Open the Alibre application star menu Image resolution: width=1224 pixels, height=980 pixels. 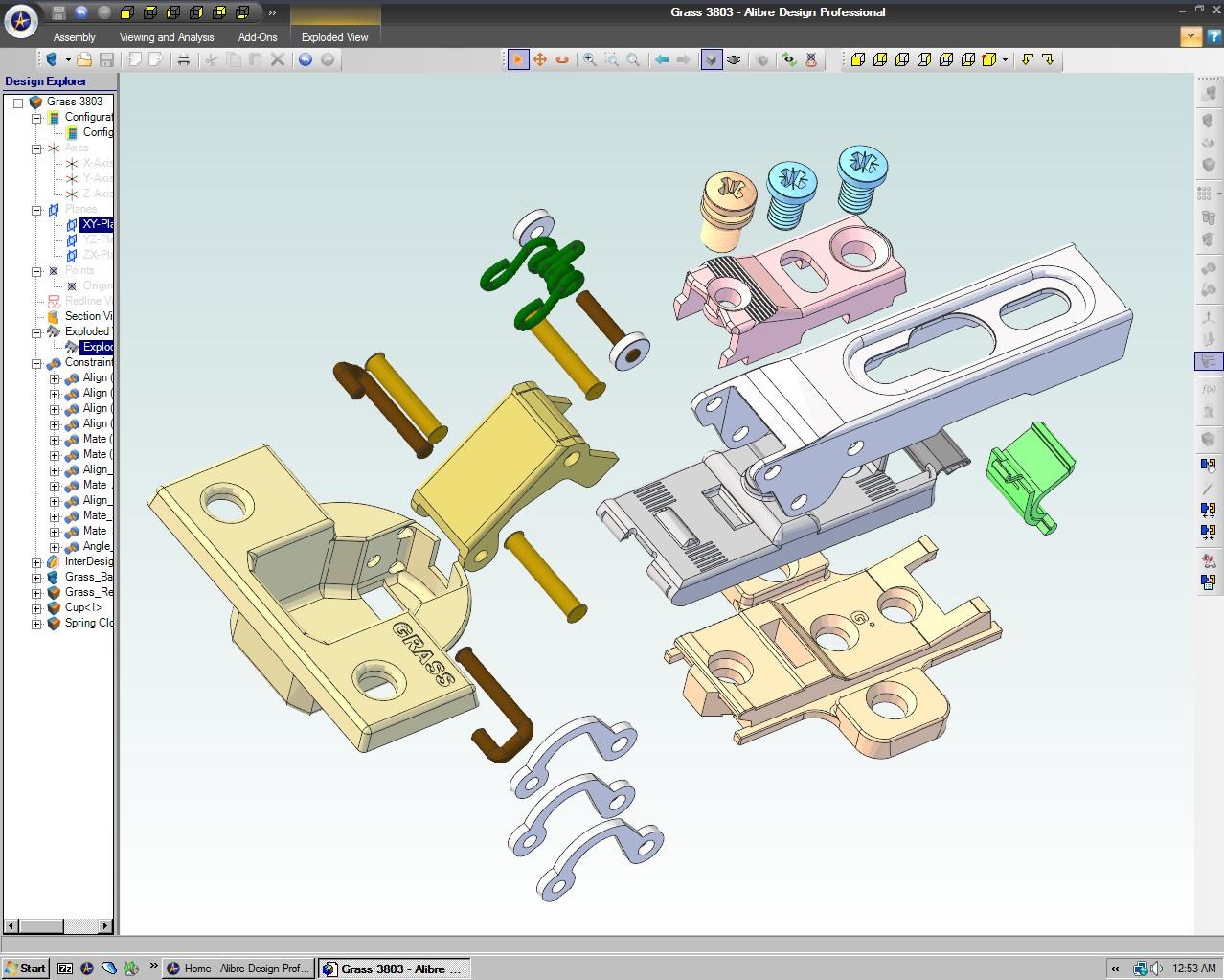pos(20,19)
